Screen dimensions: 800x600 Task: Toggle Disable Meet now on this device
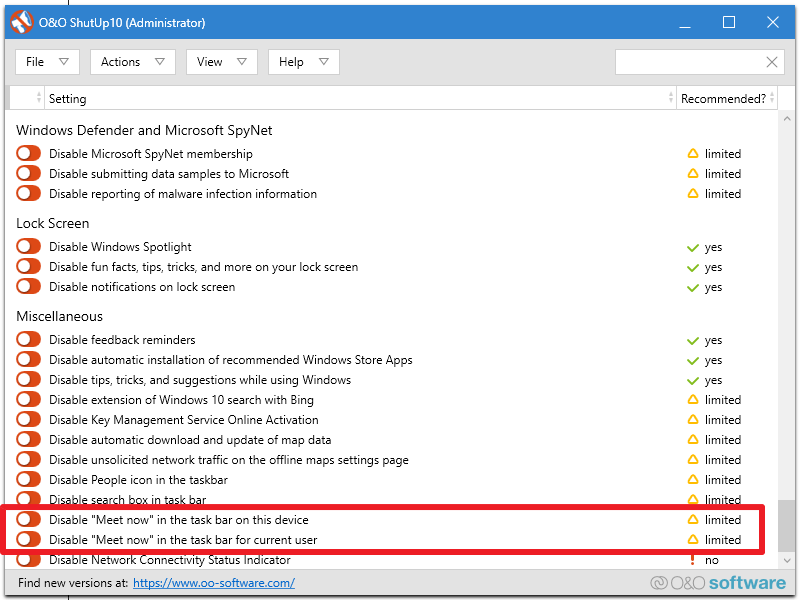click(x=28, y=519)
